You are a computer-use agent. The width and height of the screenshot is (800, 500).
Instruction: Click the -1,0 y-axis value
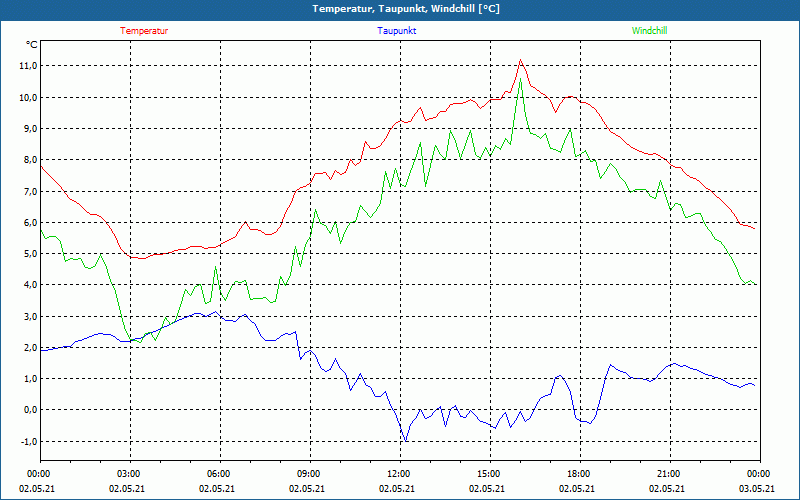27,441
